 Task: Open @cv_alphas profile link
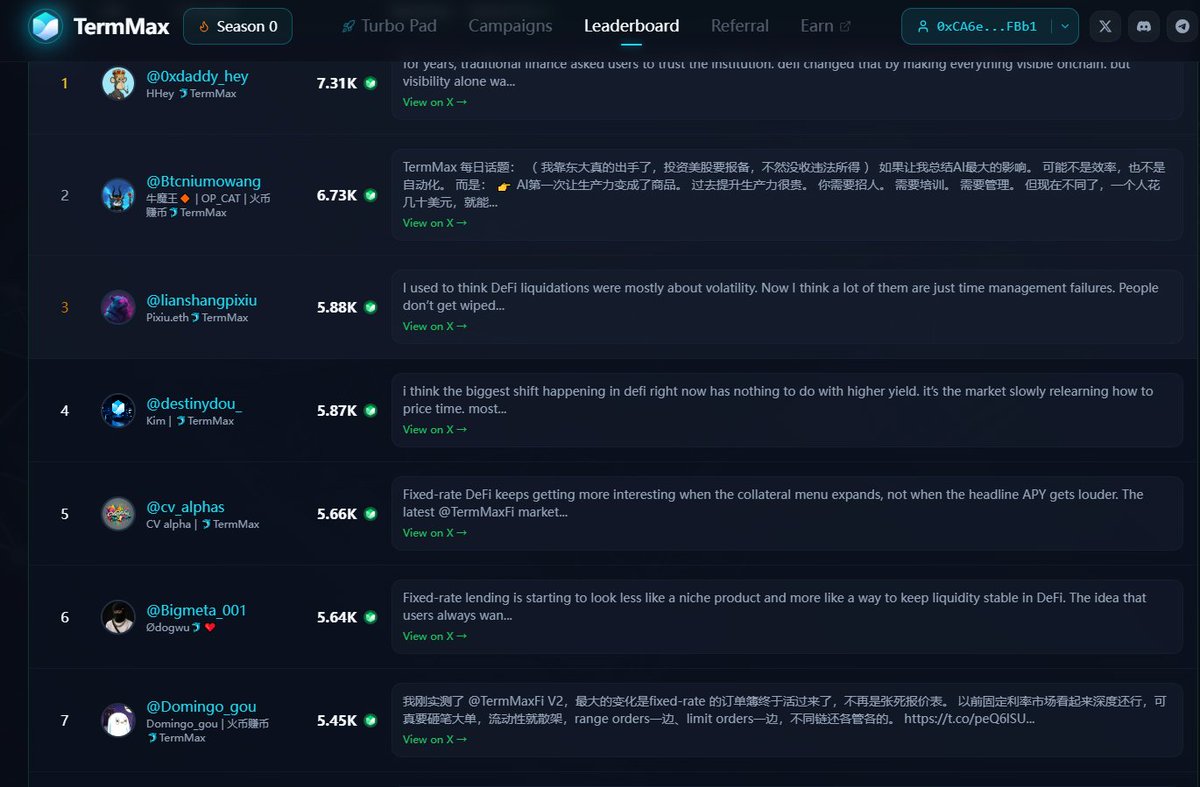coord(186,507)
